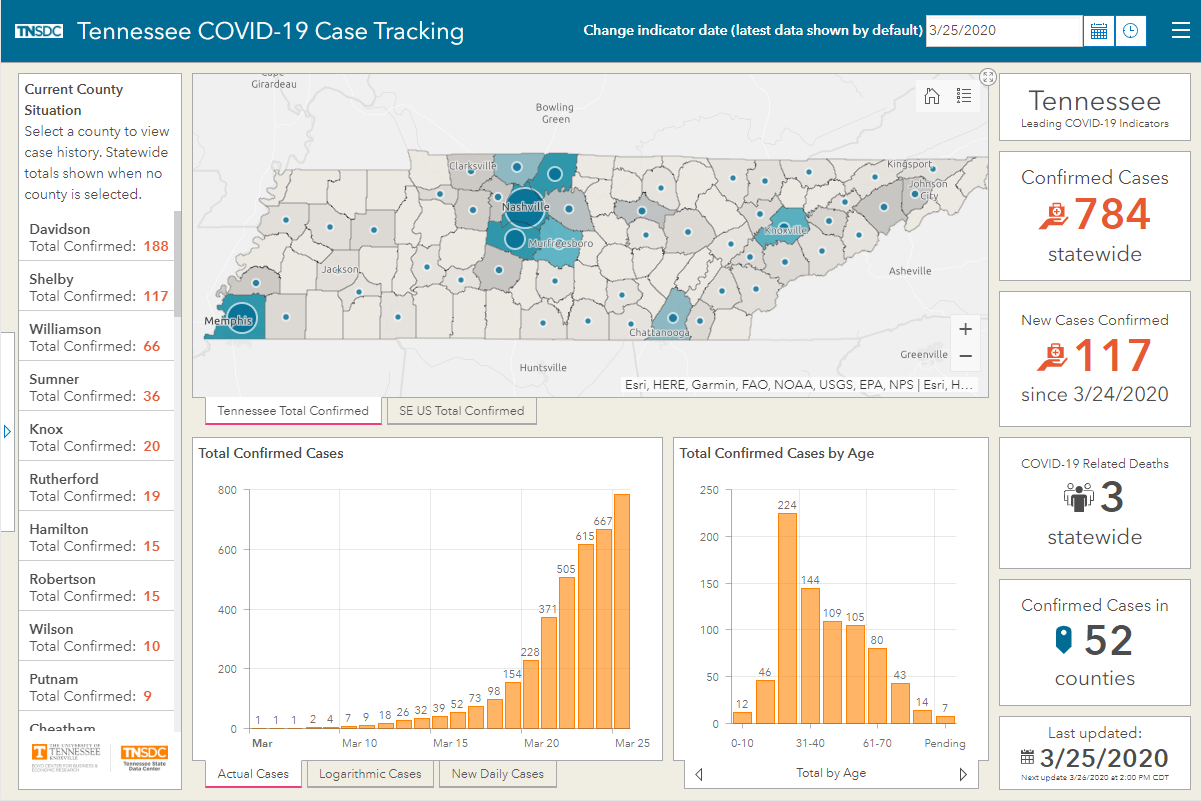The image size is (1201, 801).
Task: Go to next age chart page
Action: (963, 774)
